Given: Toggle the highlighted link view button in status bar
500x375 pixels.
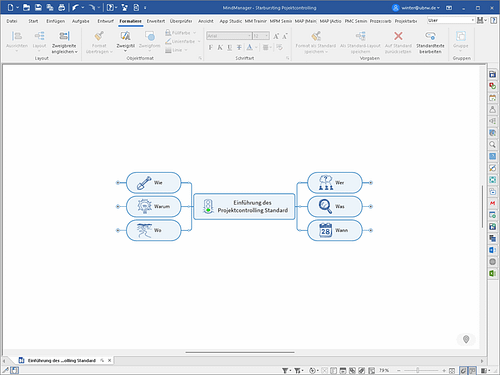Looking at the screenshot, I should [463, 370].
